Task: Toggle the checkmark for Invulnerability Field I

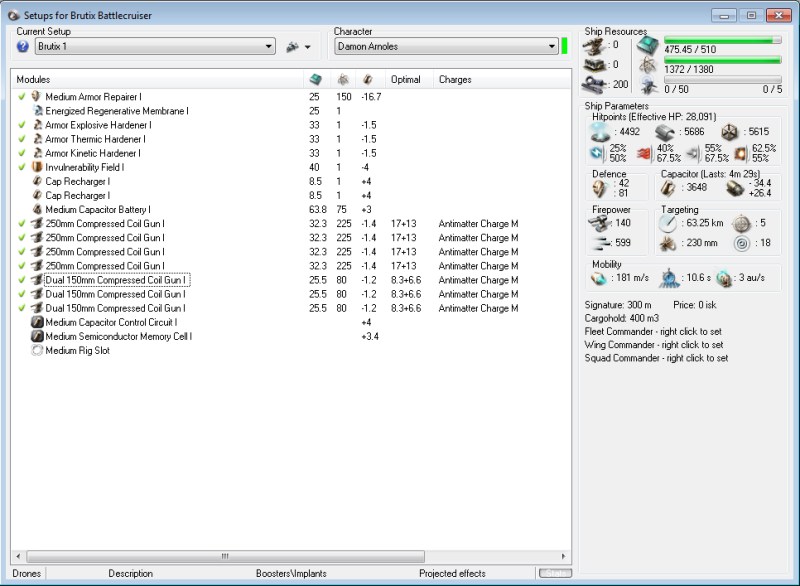Action: point(21,167)
